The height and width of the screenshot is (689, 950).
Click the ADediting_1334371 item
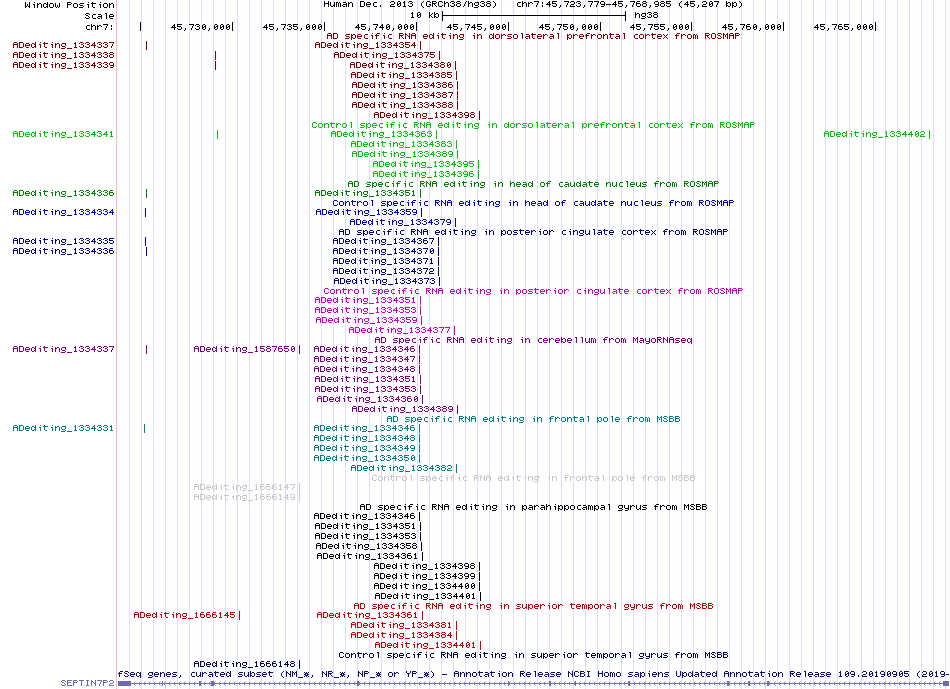click(x=384, y=261)
